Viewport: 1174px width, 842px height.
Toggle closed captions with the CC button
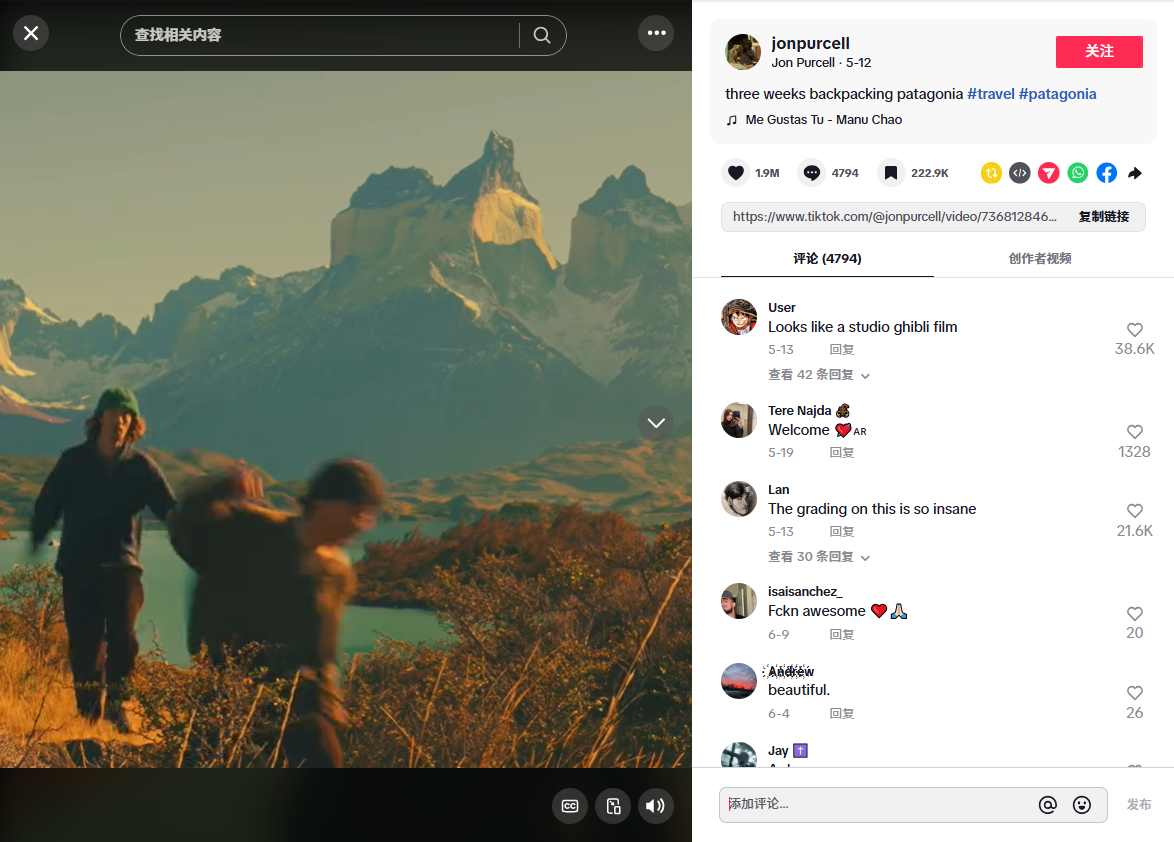570,806
